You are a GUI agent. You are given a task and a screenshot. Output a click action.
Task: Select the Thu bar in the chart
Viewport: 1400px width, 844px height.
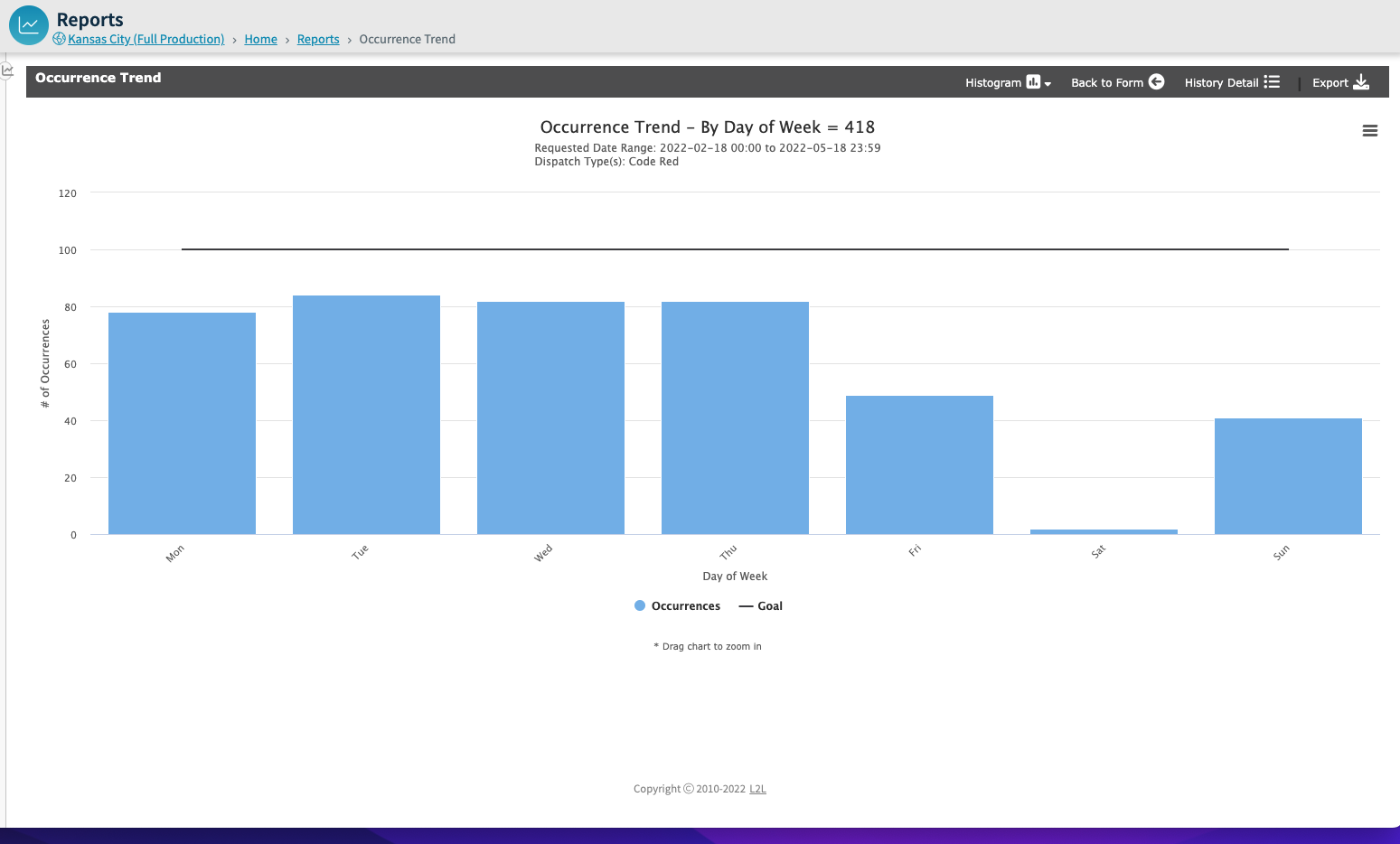[735, 418]
